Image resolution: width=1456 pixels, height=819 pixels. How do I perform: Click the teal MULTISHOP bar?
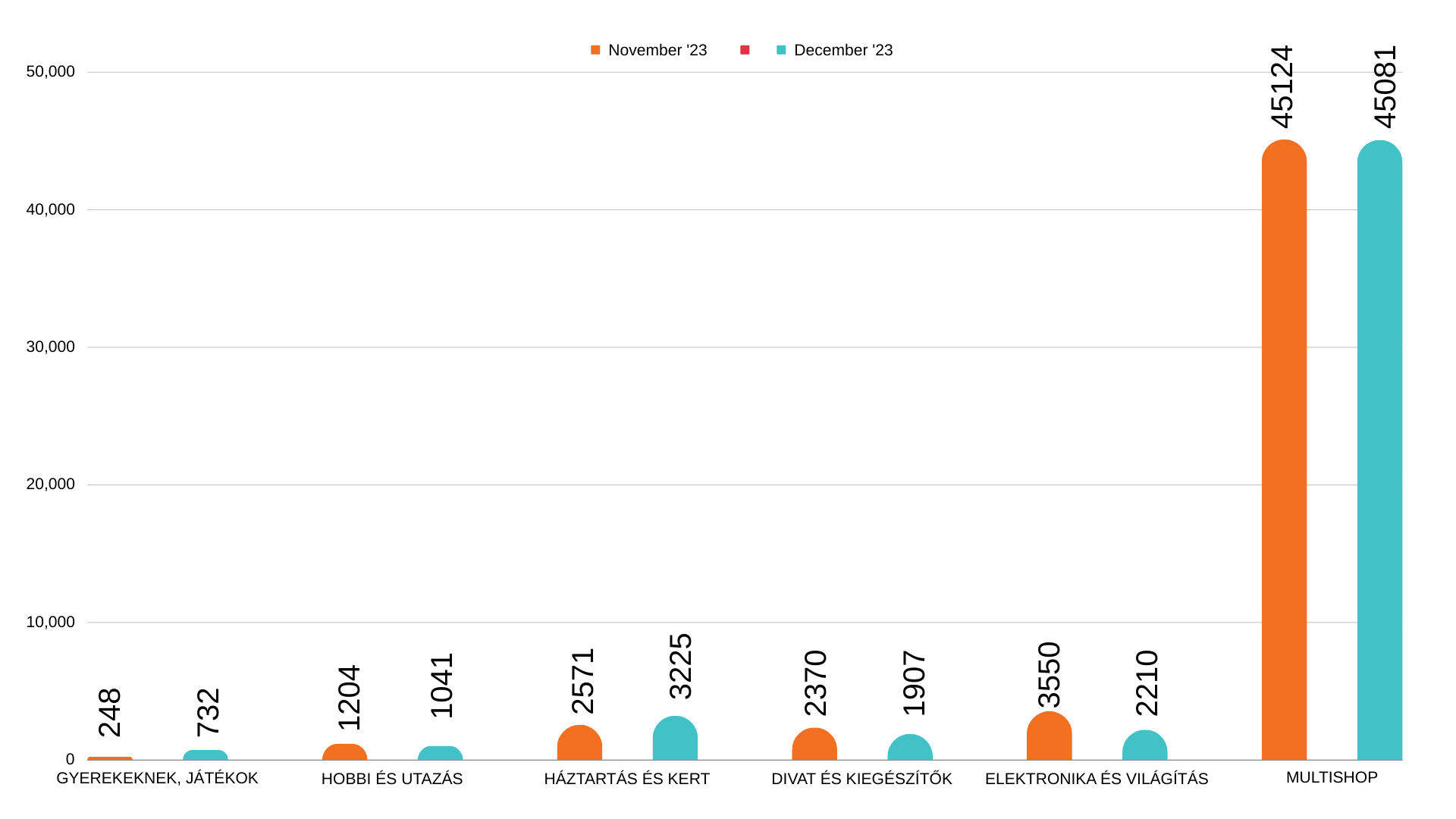point(1379,455)
